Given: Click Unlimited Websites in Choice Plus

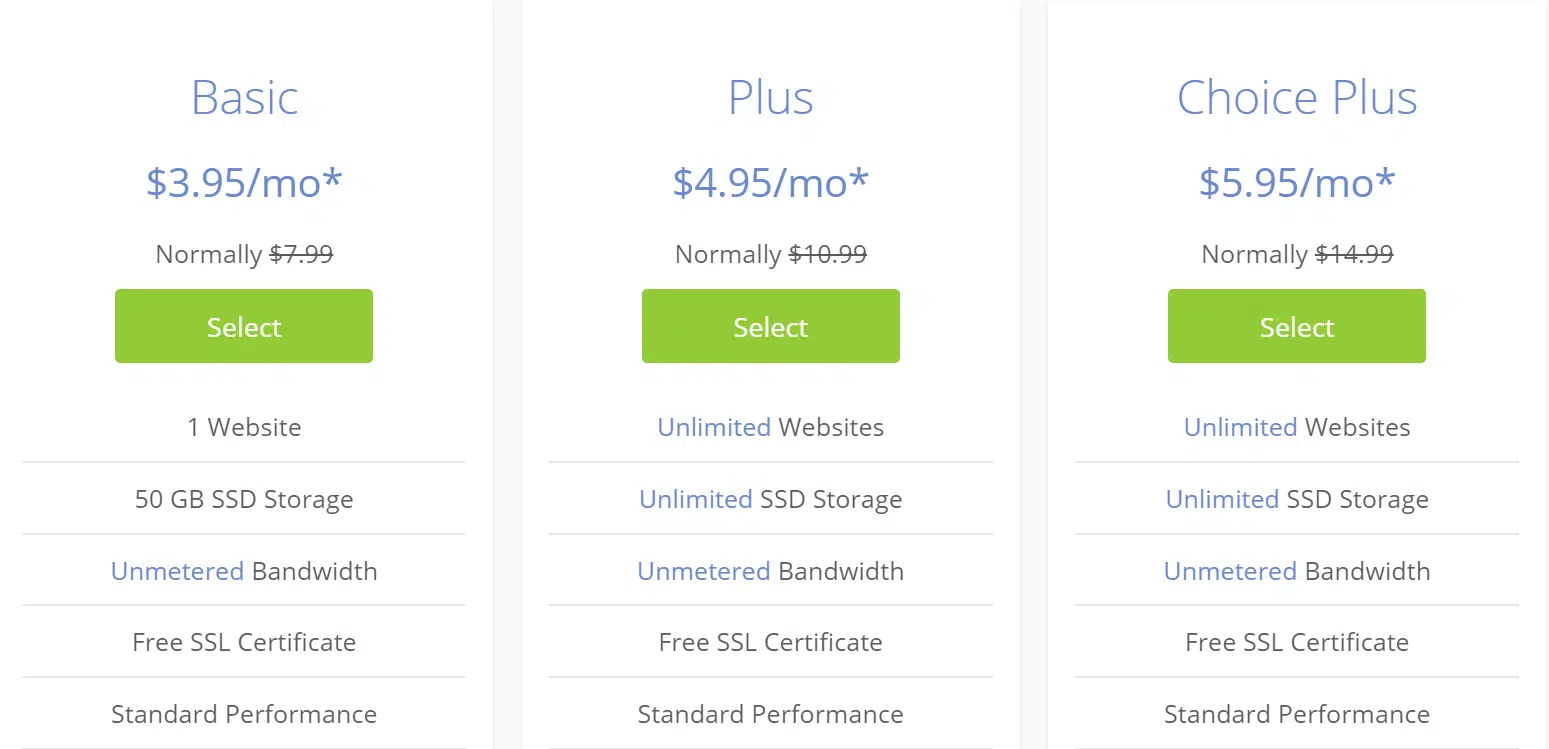Looking at the screenshot, I should point(1297,427).
